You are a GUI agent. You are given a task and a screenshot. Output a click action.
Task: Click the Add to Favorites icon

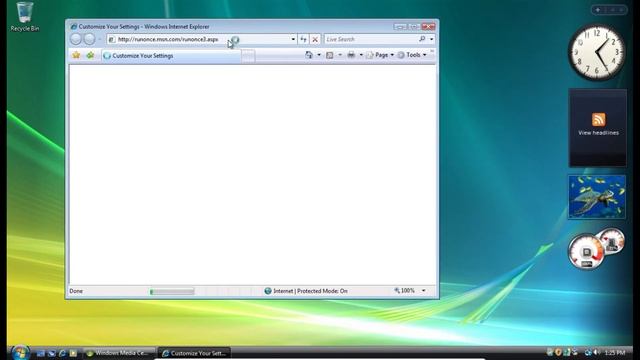coord(90,55)
